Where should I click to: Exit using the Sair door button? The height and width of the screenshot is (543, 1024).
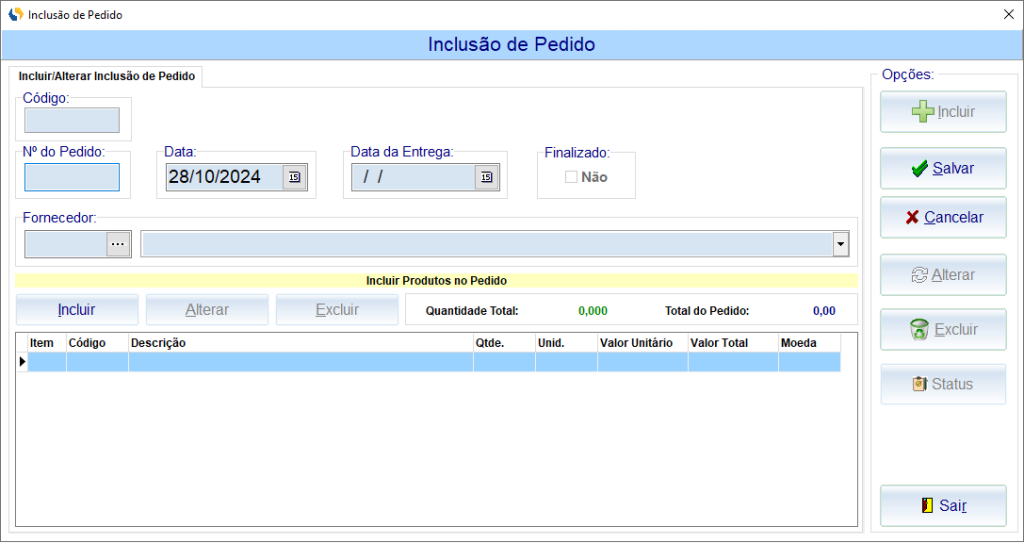943,506
